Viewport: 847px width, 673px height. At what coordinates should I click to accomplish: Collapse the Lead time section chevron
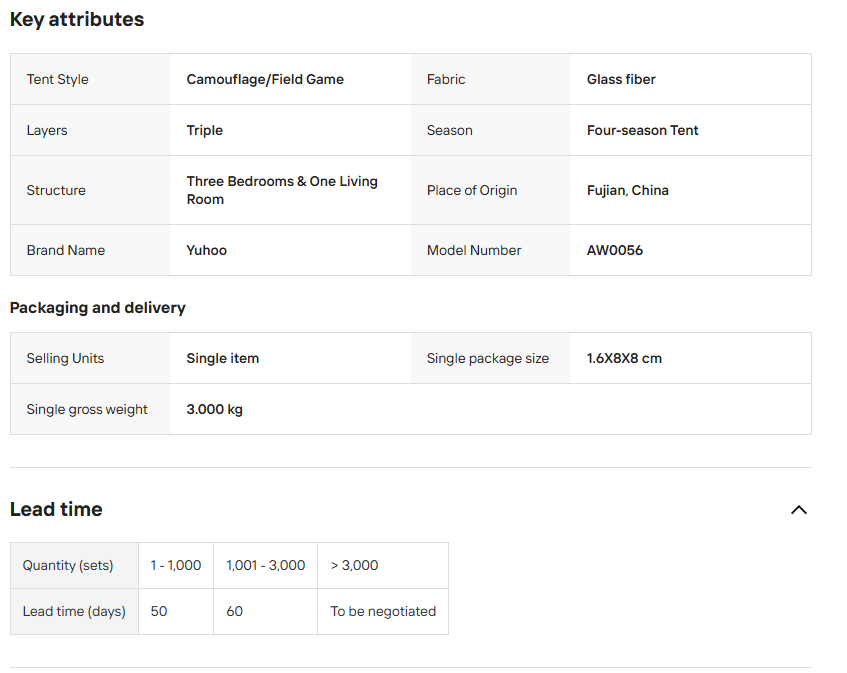[798, 510]
